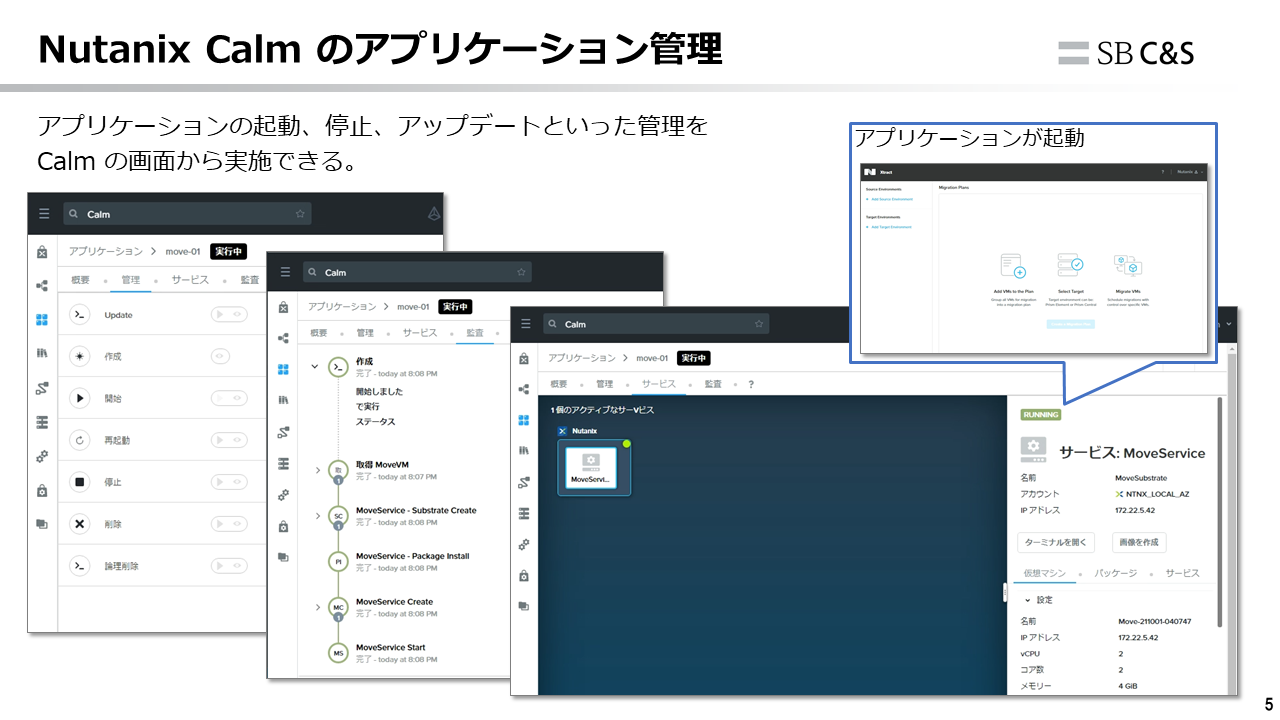Click the blueprint nodes icon in MoveService window sidebar
The image size is (1280, 720).
pyautogui.click(x=524, y=389)
